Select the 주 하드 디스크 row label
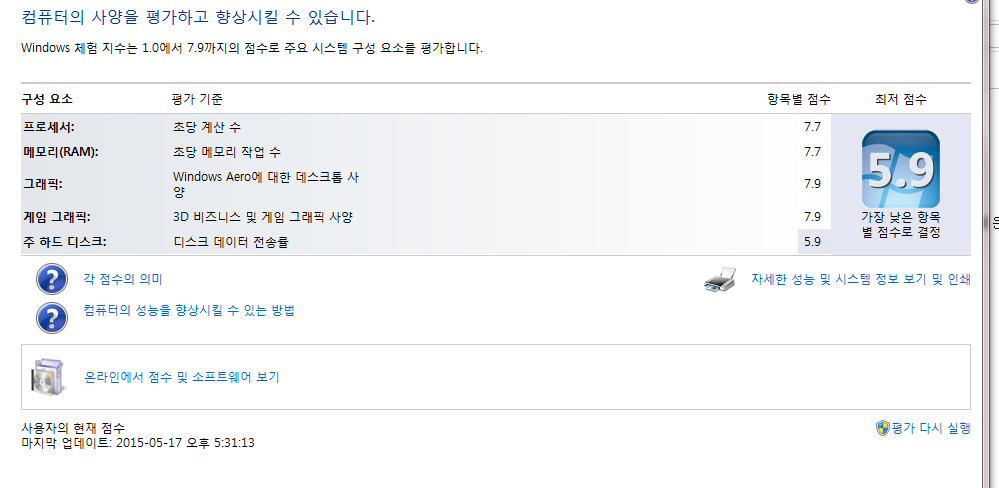This screenshot has height=488, width=999. click(64, 241)
